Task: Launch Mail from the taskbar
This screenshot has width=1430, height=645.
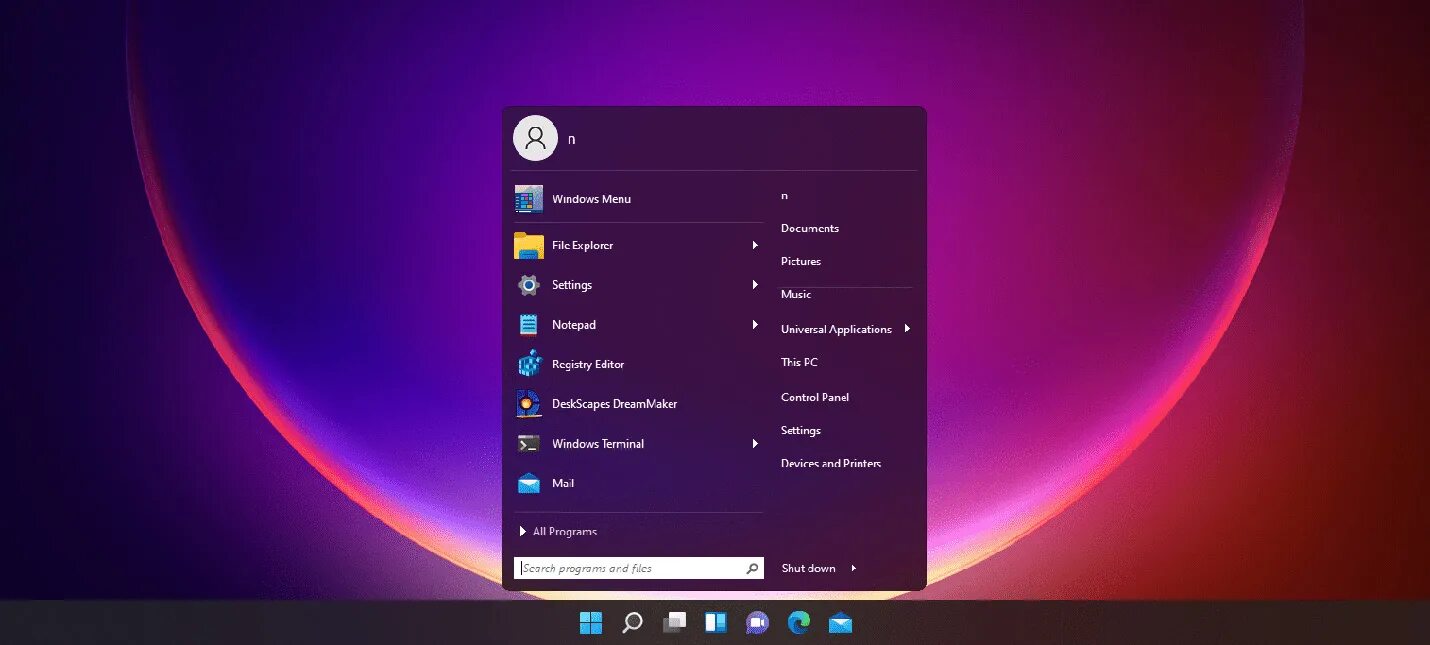Action: point(841,624)
